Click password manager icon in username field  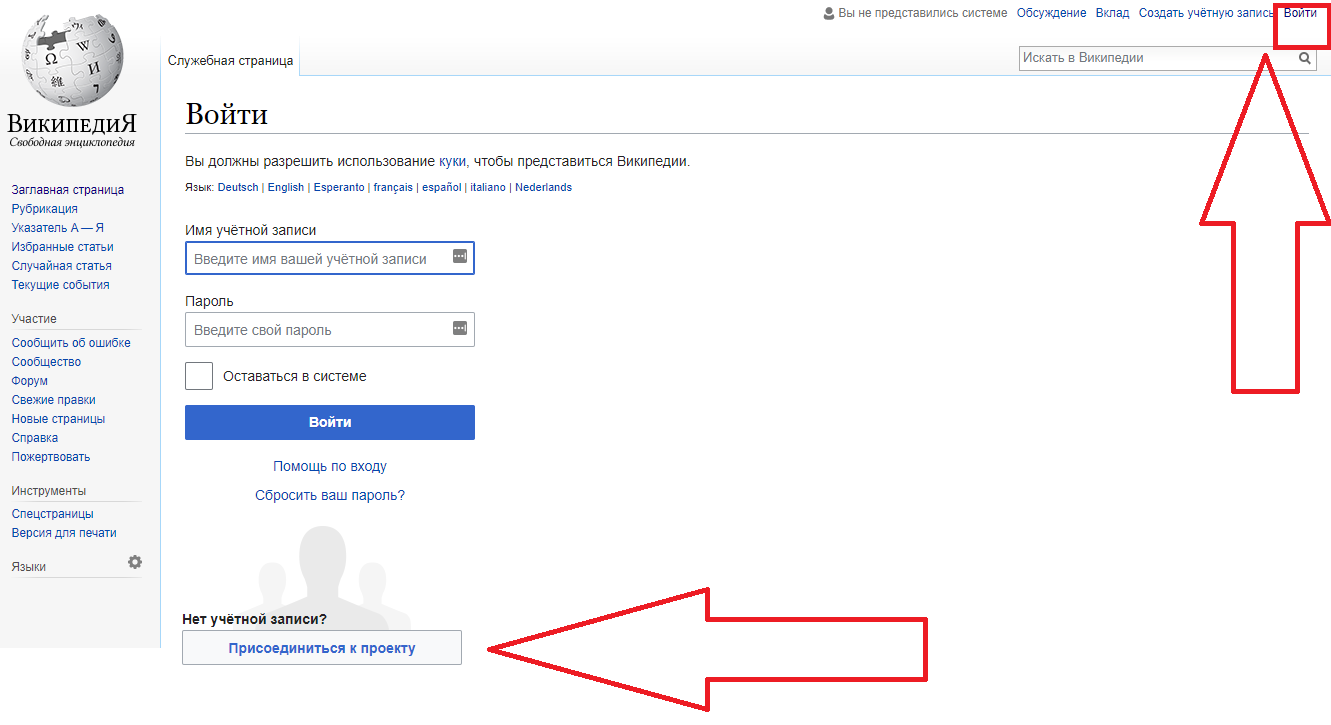tap(459, 257)
